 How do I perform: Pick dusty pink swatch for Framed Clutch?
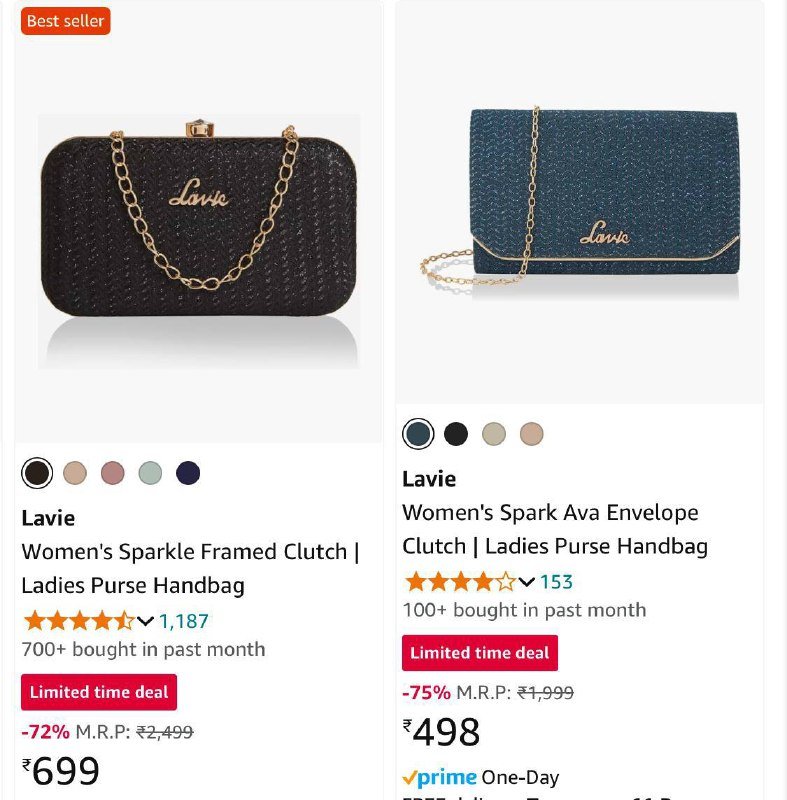tap(113, 473)
